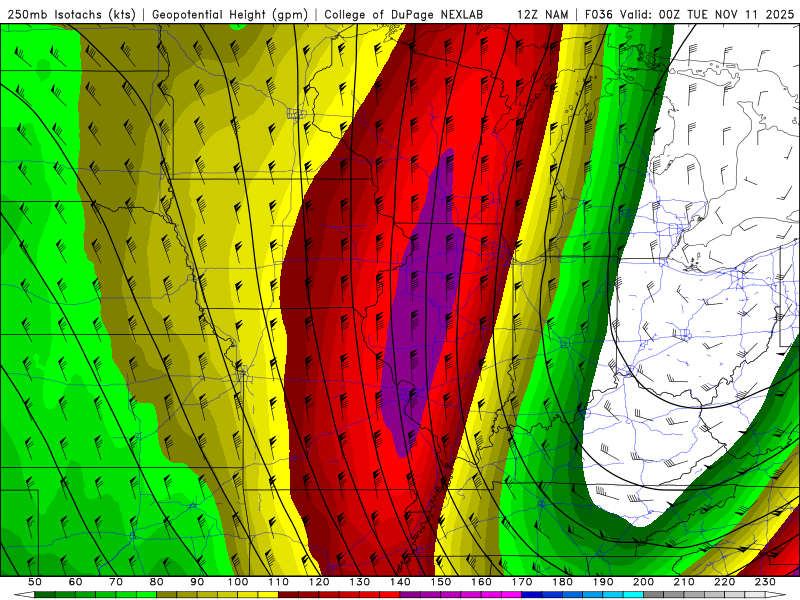Image resolution: width=800 pixels, height=600 pixels.
Task: Click the 60 value on the color scale
Action: [76, 582]
